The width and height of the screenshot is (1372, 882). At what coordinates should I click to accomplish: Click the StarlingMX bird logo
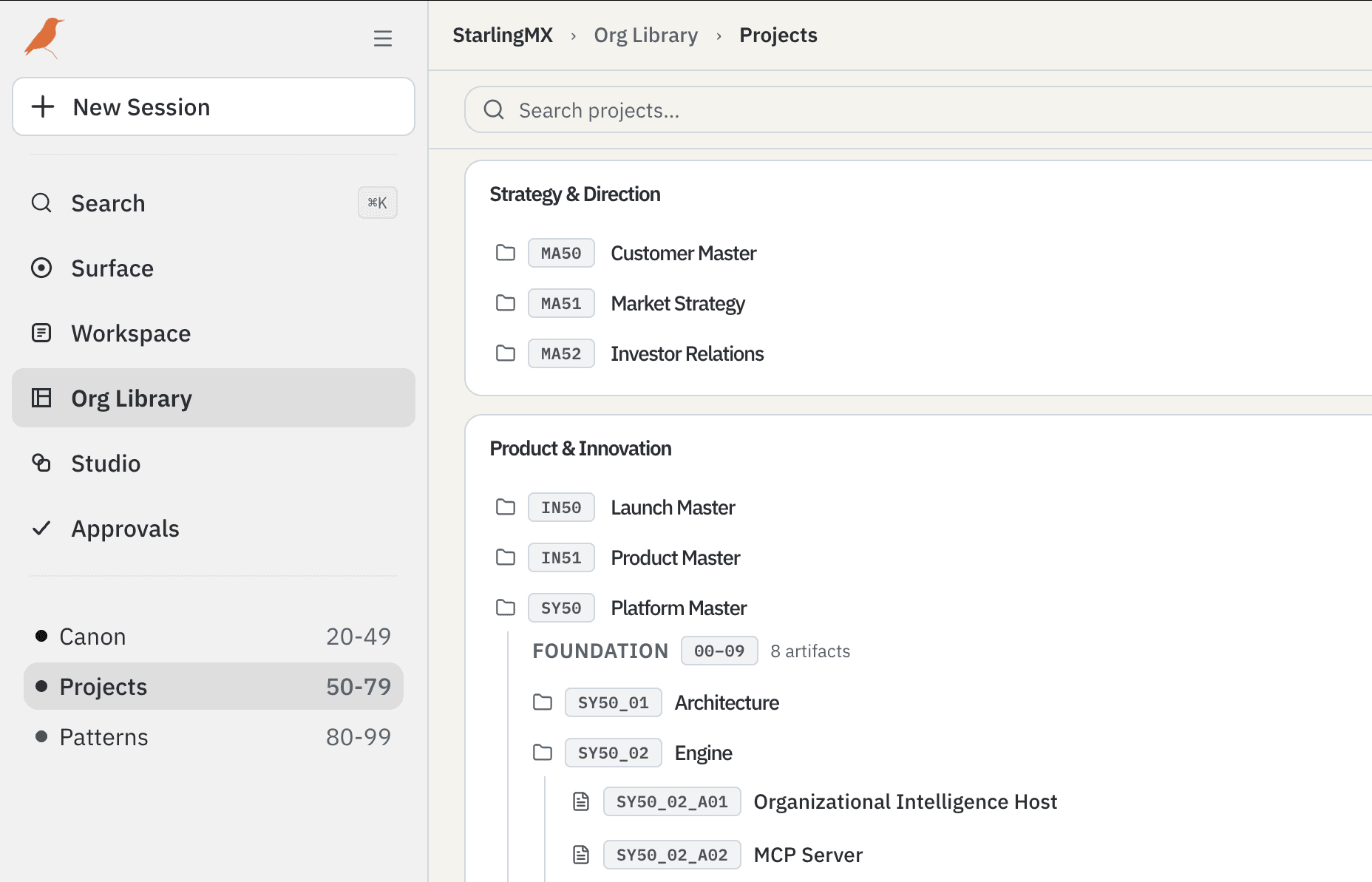[x=44, y=38]
